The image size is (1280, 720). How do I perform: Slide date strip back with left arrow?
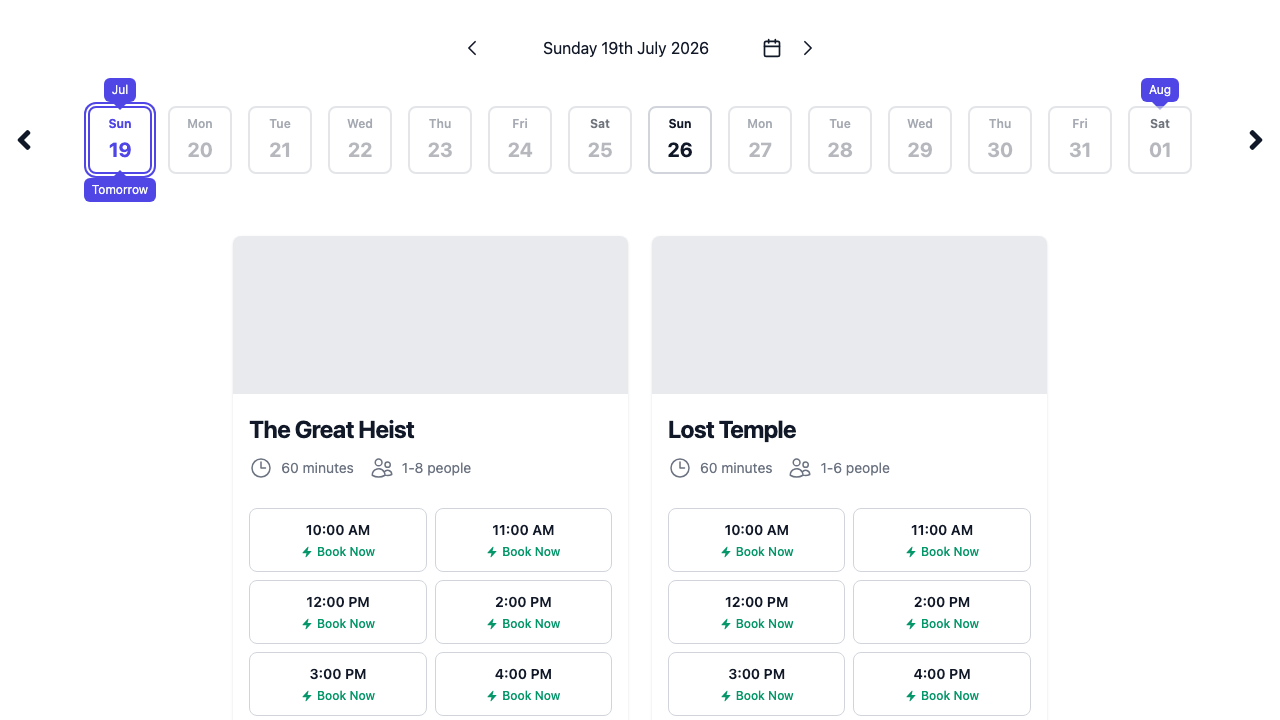(25, 140)
